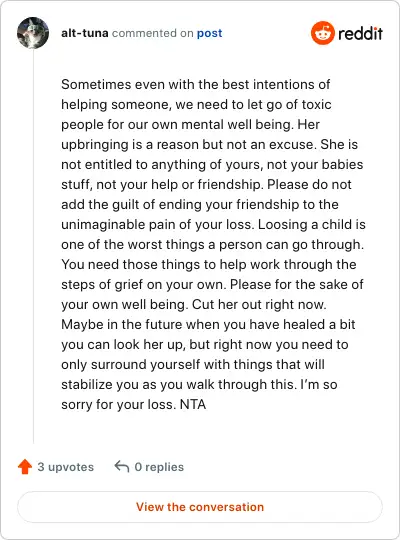Click the phrase "I'm so" near the comment's end

[x=319, y=384]
